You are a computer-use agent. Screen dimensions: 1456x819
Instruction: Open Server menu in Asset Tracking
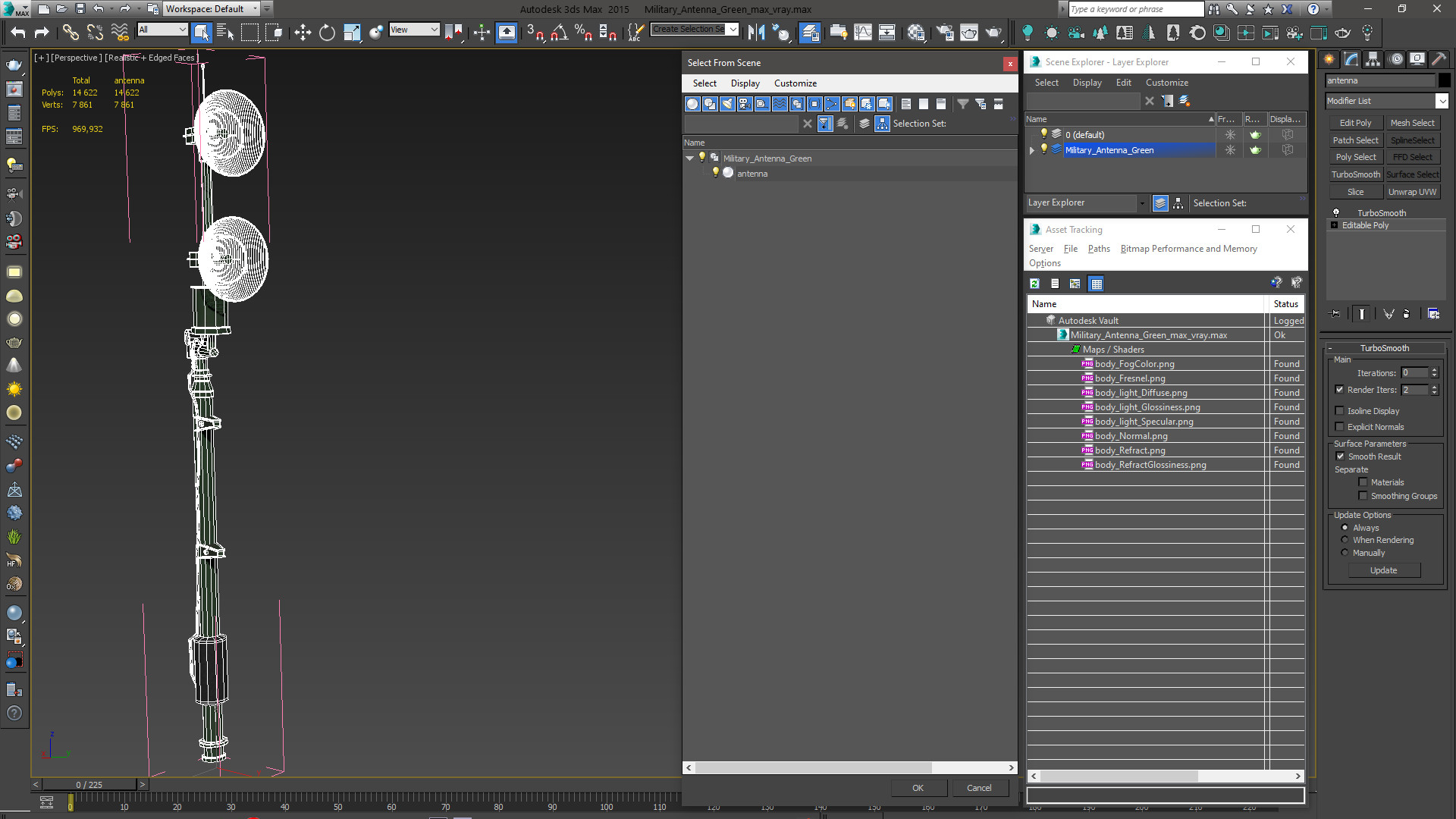(x=1040, y=249)
